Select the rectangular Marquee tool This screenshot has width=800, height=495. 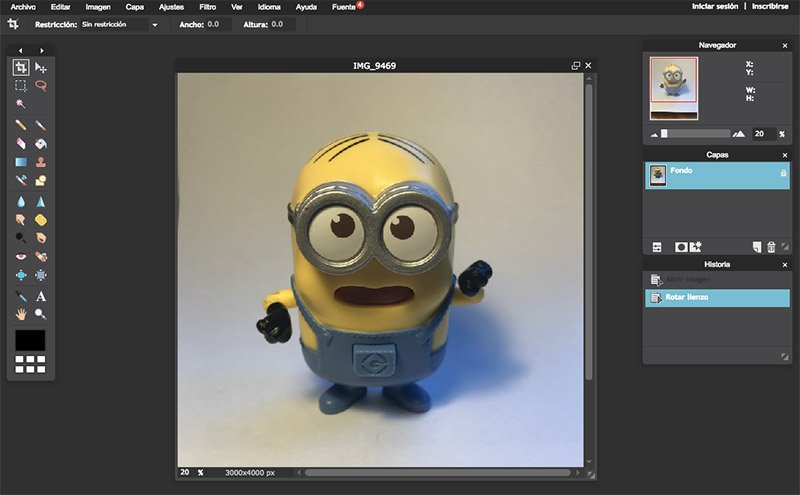[x=21, y=86]
